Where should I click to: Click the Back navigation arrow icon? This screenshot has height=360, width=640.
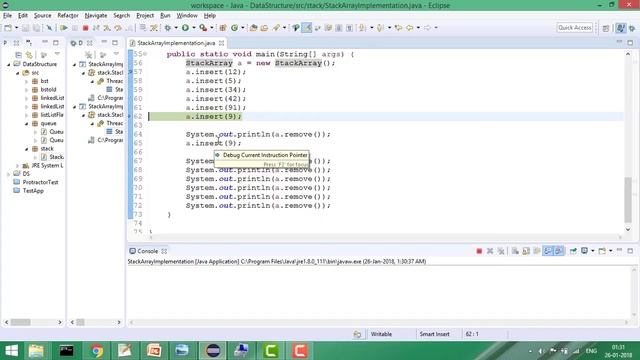pyautogui.click(x=409, y=28)
